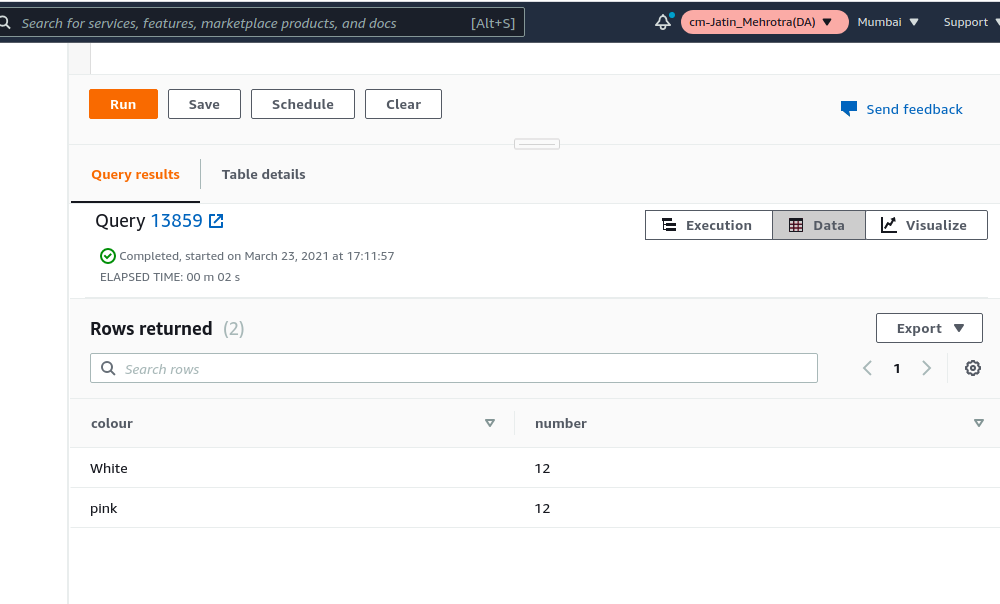Show the Execution view
This screenshot has height=604, width=1000.
click(709, 225)
